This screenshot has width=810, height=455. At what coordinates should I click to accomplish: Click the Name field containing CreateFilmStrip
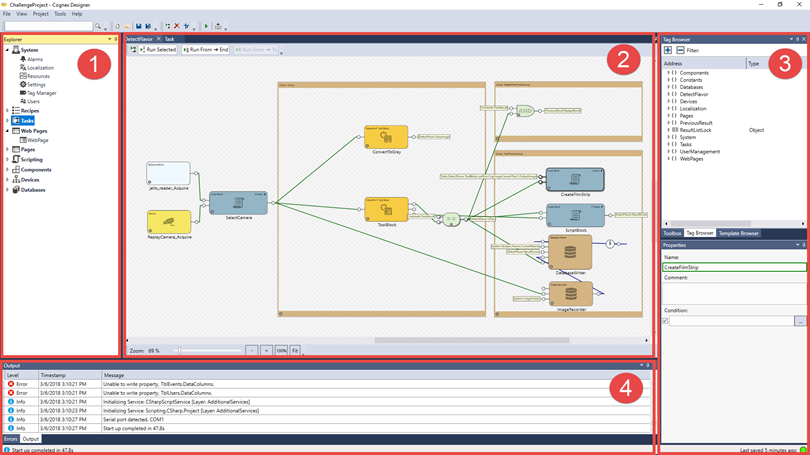click(x=733, y=268)
